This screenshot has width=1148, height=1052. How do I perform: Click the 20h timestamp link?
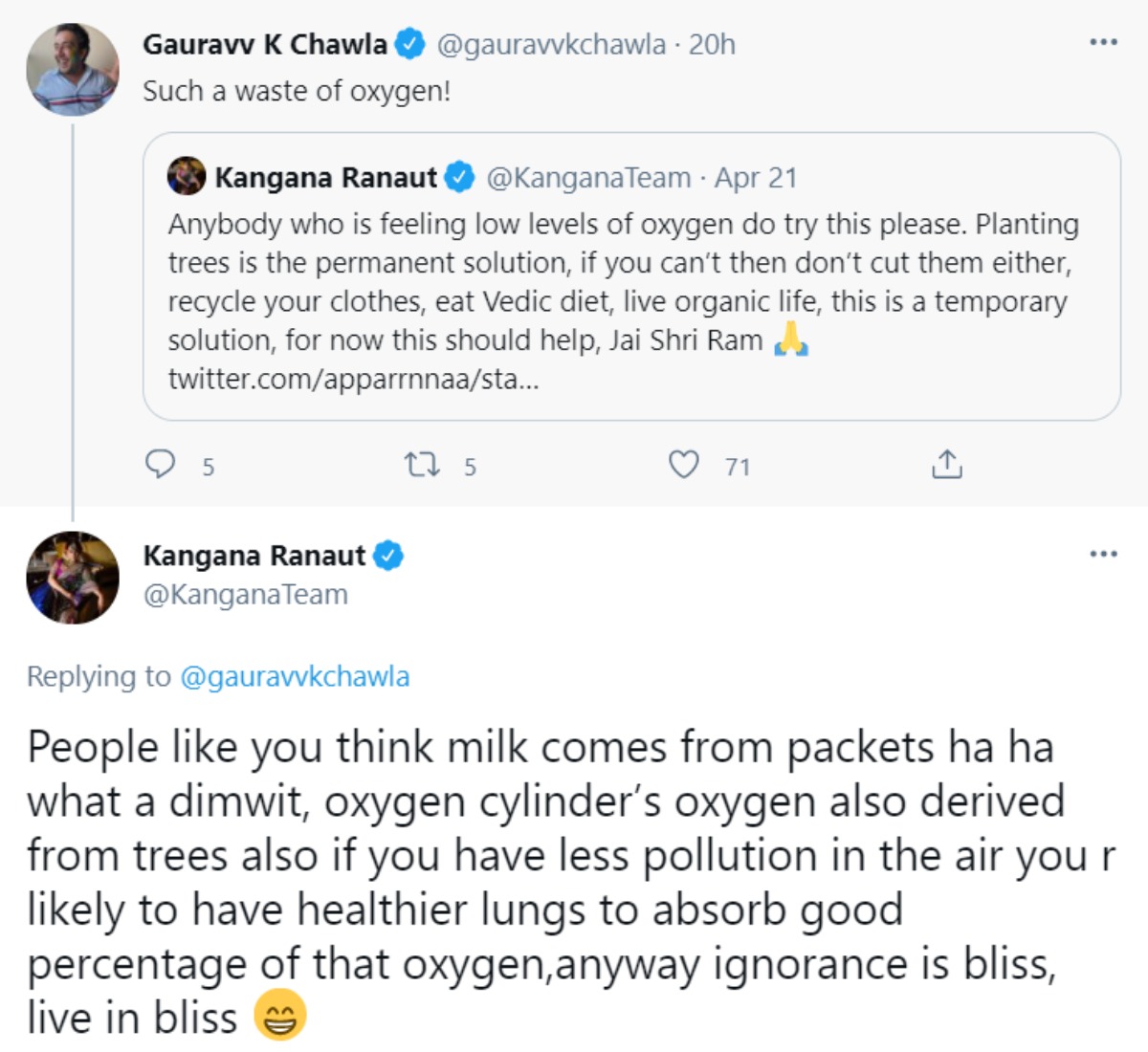coord(712,44)
